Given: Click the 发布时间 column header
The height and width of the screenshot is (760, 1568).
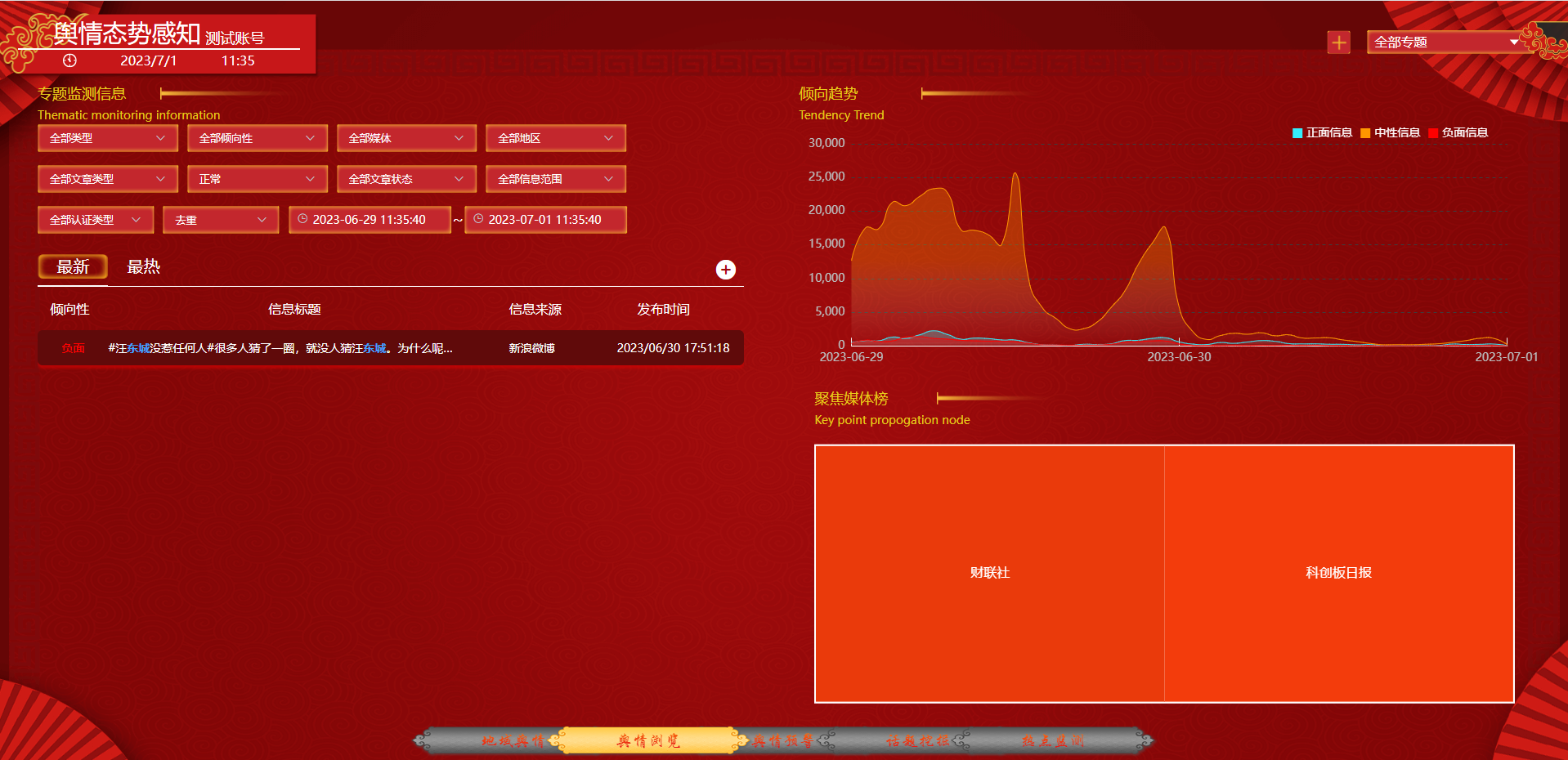Looking at the screenshot, I should 664,309.
